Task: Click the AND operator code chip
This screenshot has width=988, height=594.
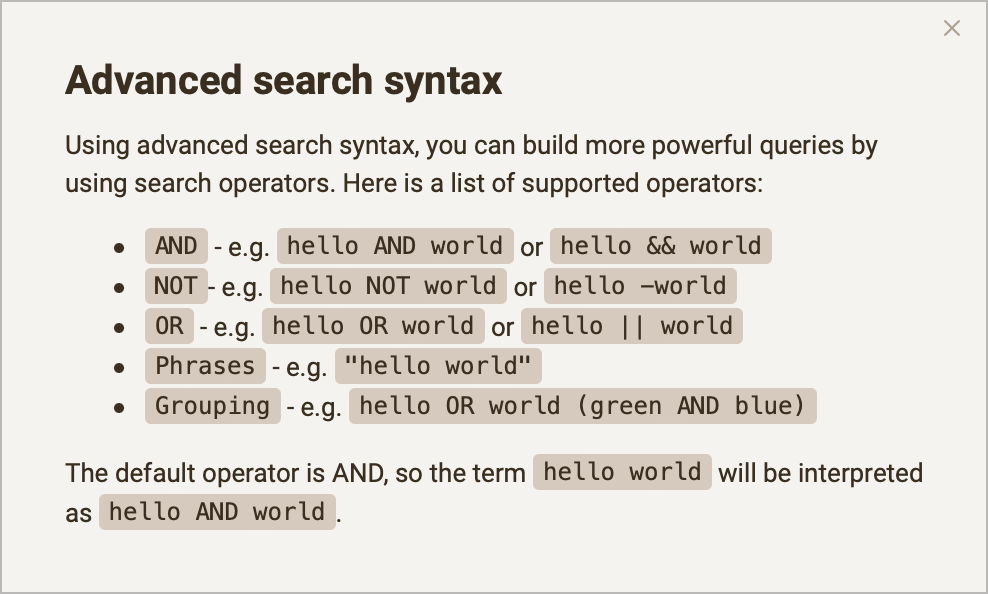Action: (175, 246)
